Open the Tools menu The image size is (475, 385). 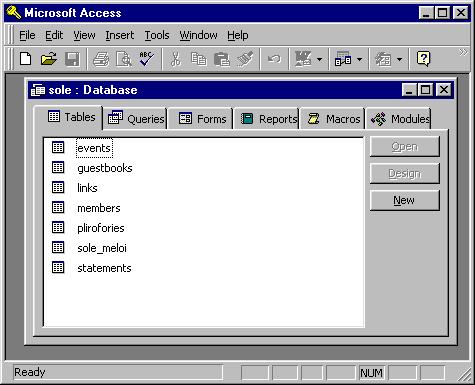(157, 35)
